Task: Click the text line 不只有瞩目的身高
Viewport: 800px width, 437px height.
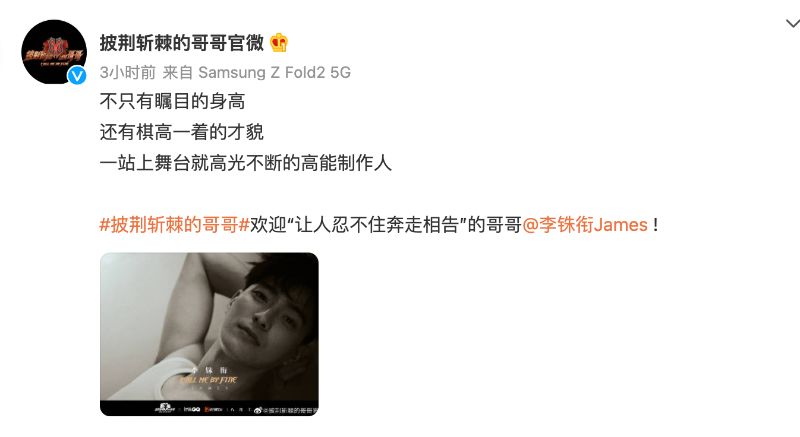Action: [x=172, y=101]
